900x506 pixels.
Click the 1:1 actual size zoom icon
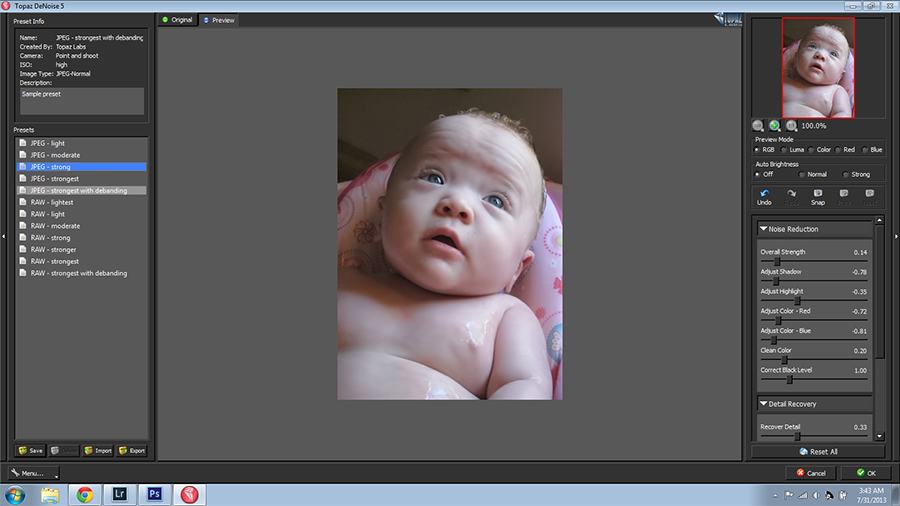pyautogui.click(x=792, y=125)
